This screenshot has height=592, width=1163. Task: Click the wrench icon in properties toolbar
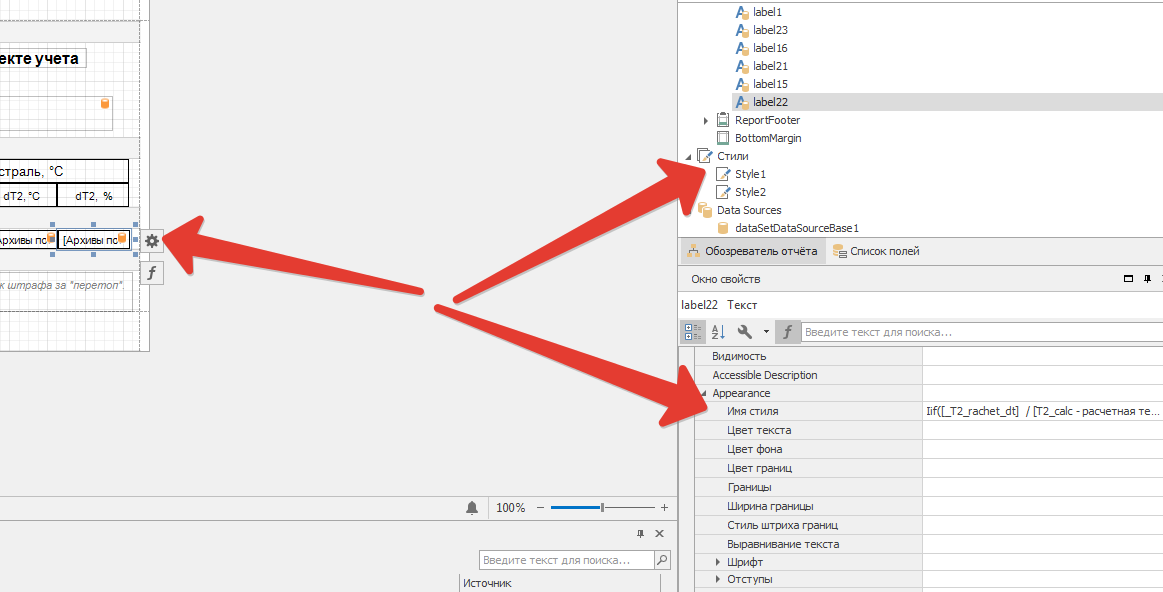[745, 332]
